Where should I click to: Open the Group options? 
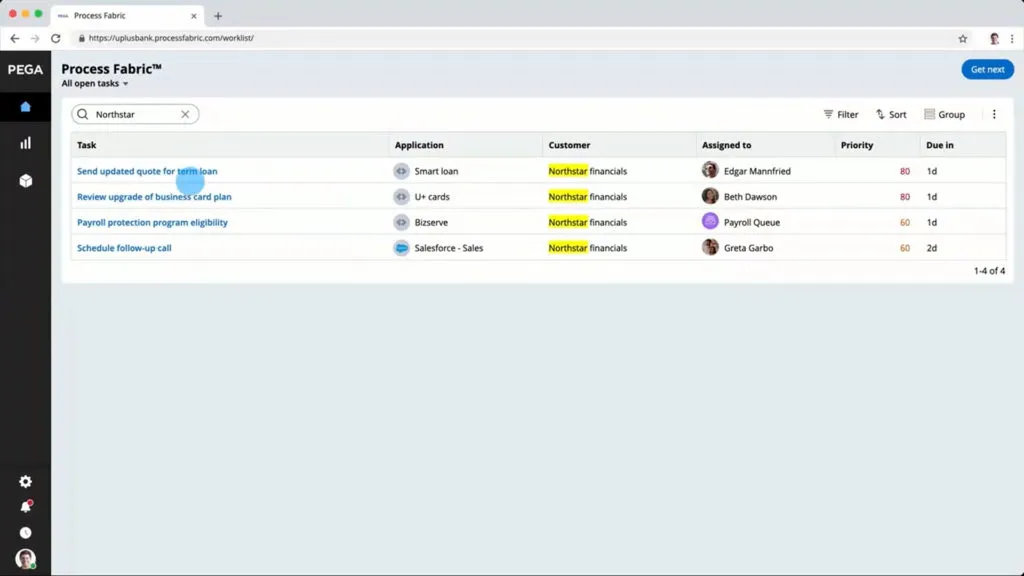click(944, 114)
